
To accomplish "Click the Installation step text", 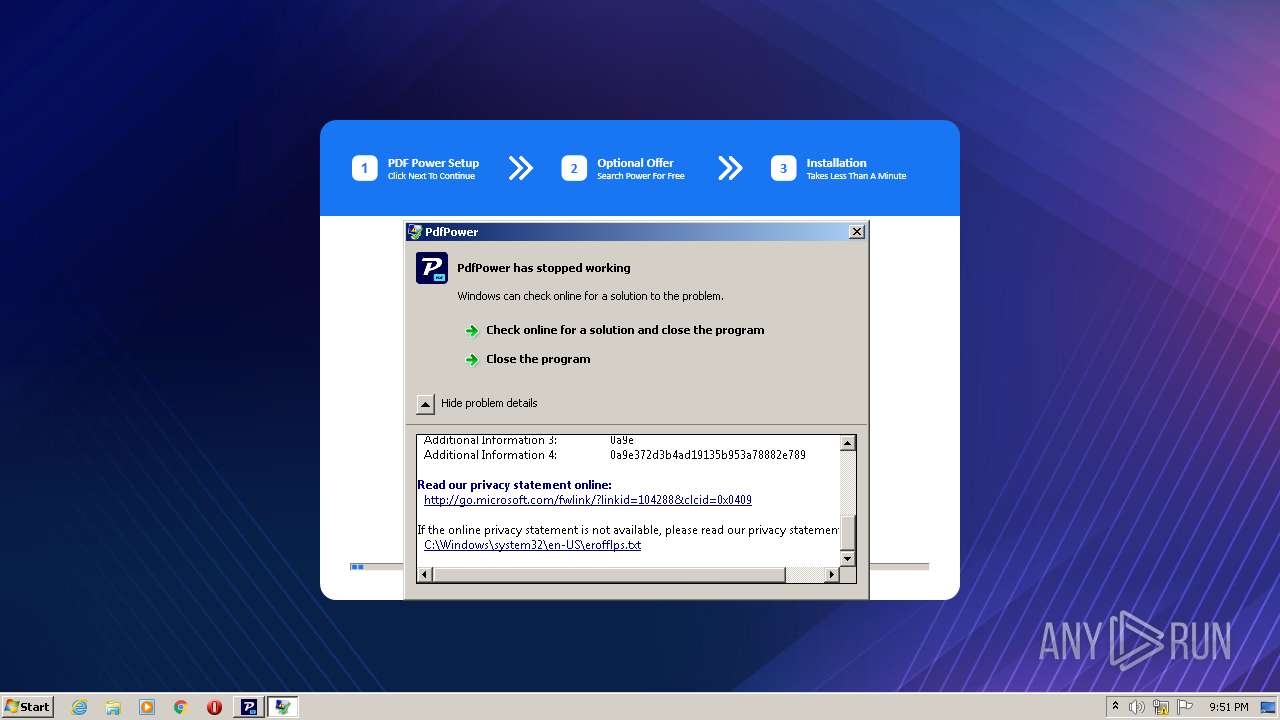I will pos(856,168).
